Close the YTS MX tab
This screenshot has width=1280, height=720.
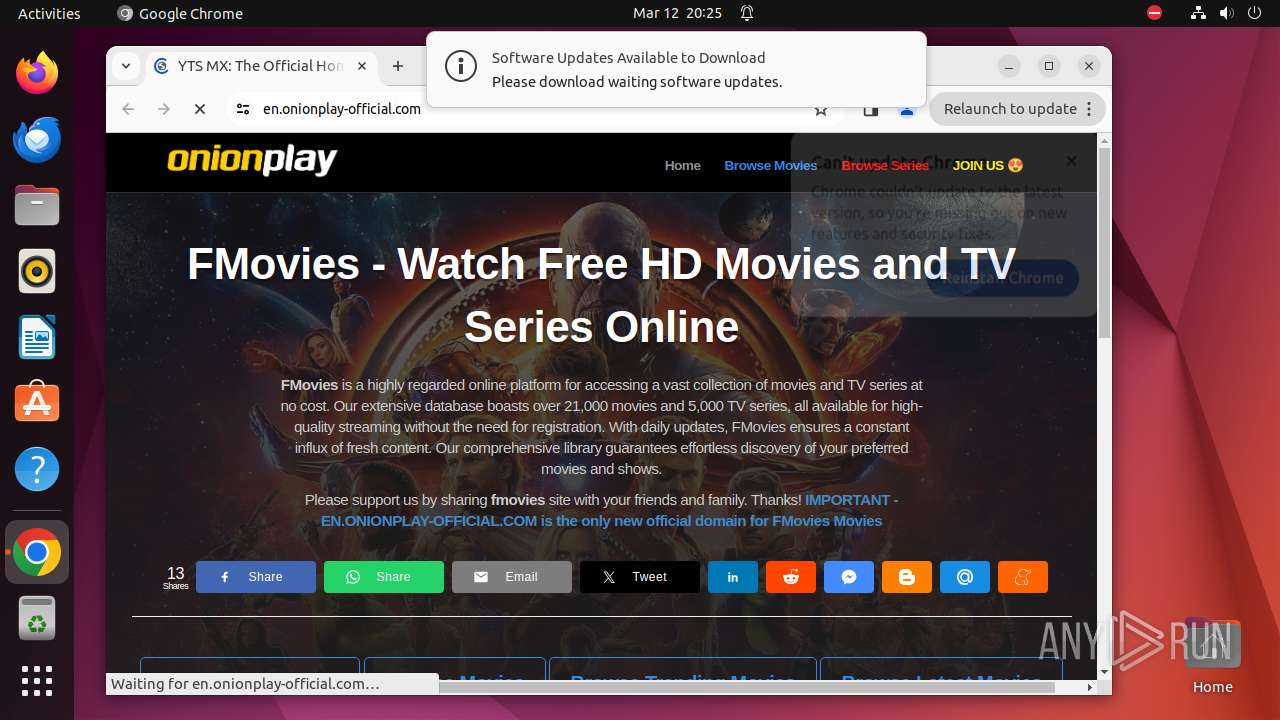click(362, 66)
